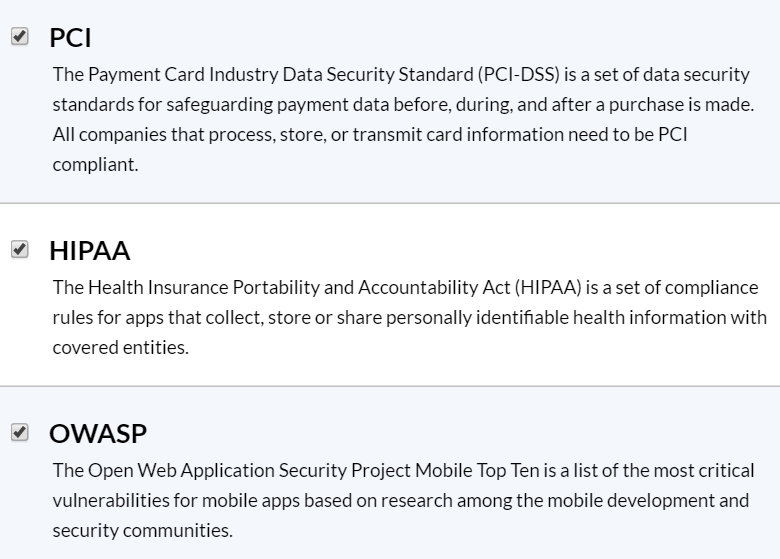
Task: Uncheck the PCI compliance checkbox
Action: [x=19, y=36]
